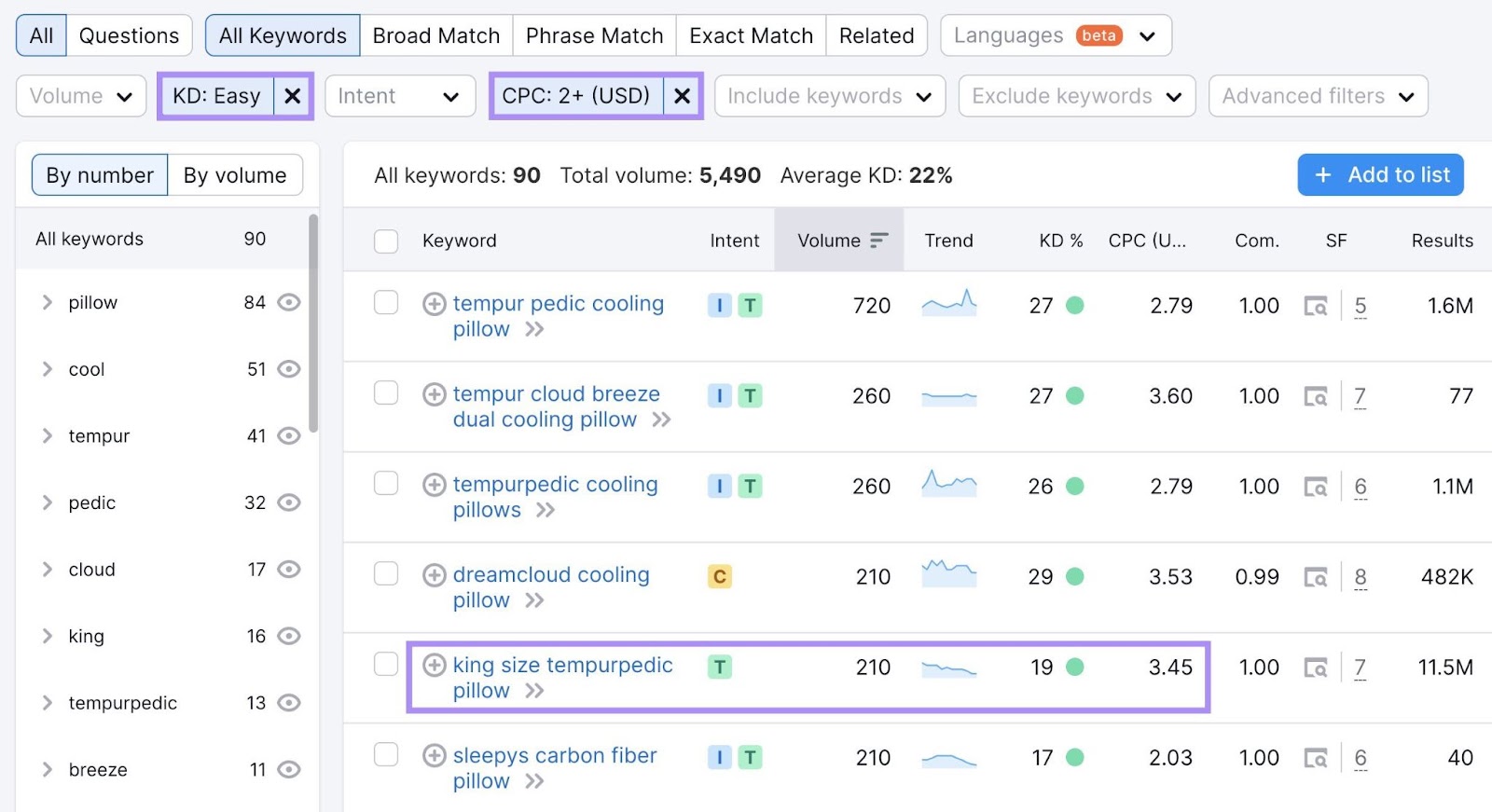Open SERP view icon for dreamcloud cooling pillow
This screenshot has height=812, width=1492.
(x=1315, y=578)
